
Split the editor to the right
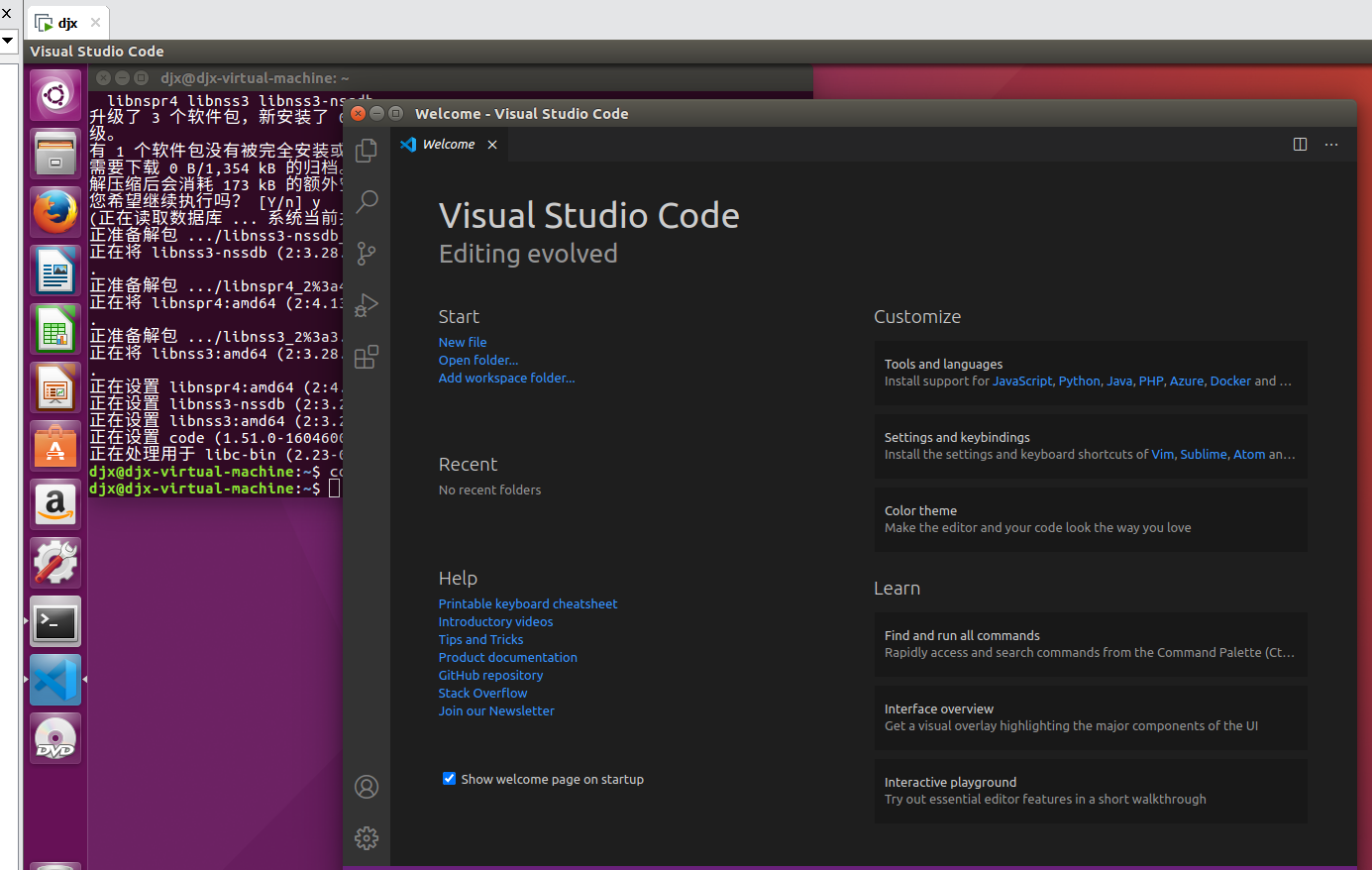[x=1300, y=145]
